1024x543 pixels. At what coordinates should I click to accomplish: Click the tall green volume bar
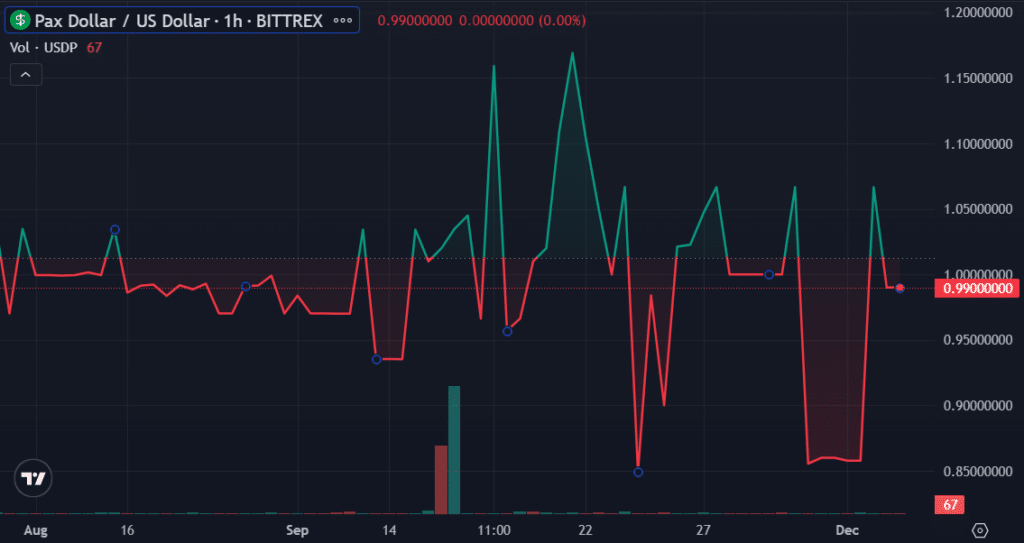pyautogui.click(x=454, y=449)
